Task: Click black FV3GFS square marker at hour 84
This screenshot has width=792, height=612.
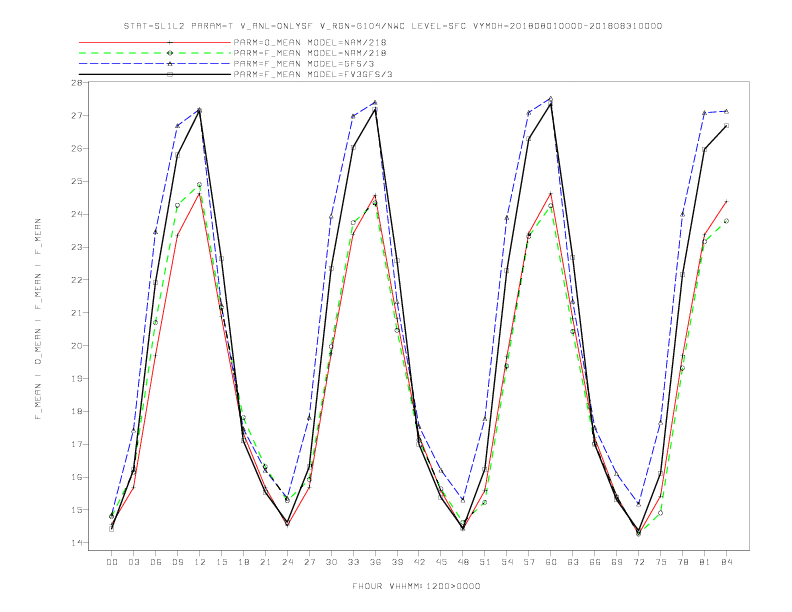Action: [x=726, y=125]
